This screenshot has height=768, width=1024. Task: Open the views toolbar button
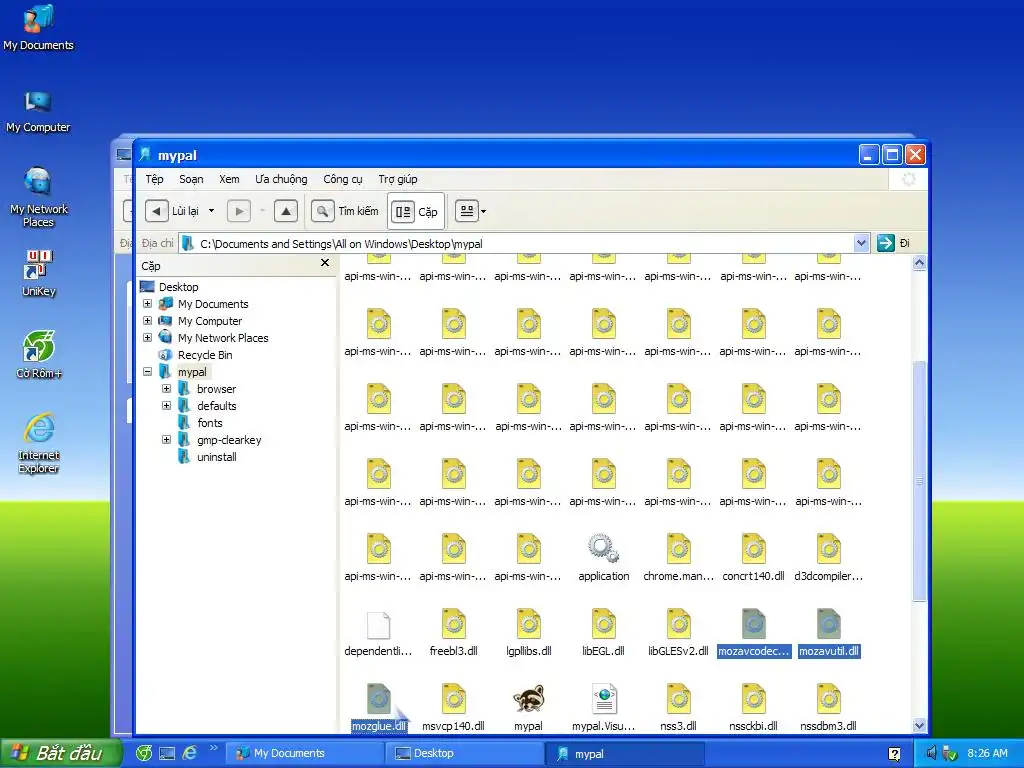(x=467, y=211)
